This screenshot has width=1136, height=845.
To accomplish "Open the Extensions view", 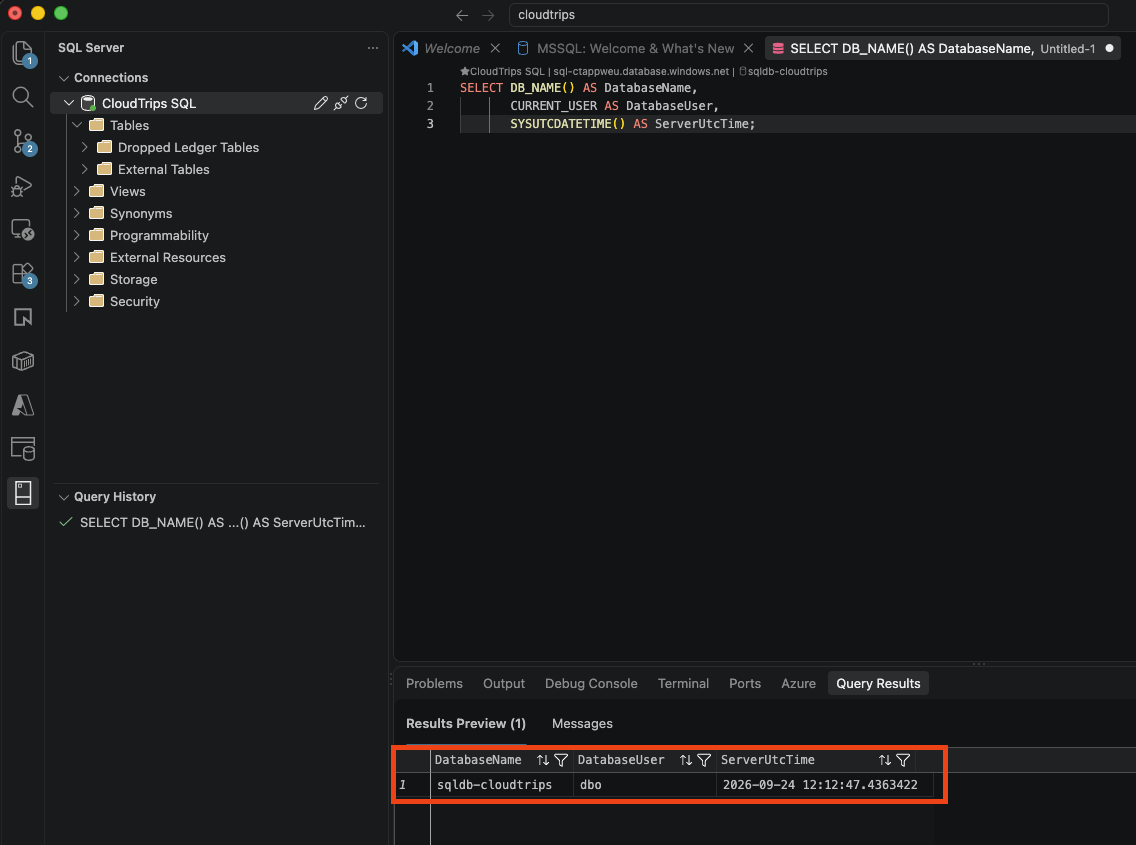I will coord(22,274).
